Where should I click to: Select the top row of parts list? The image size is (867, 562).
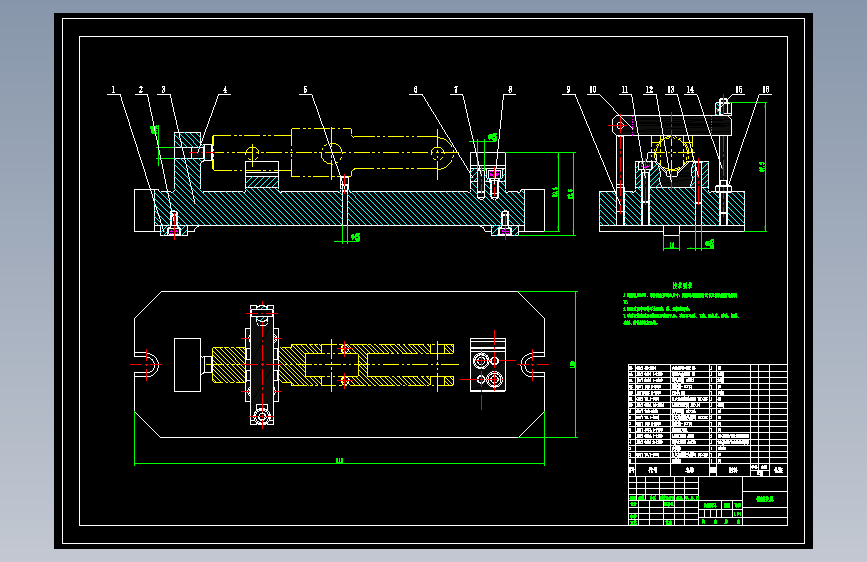(x=708, y=367)
